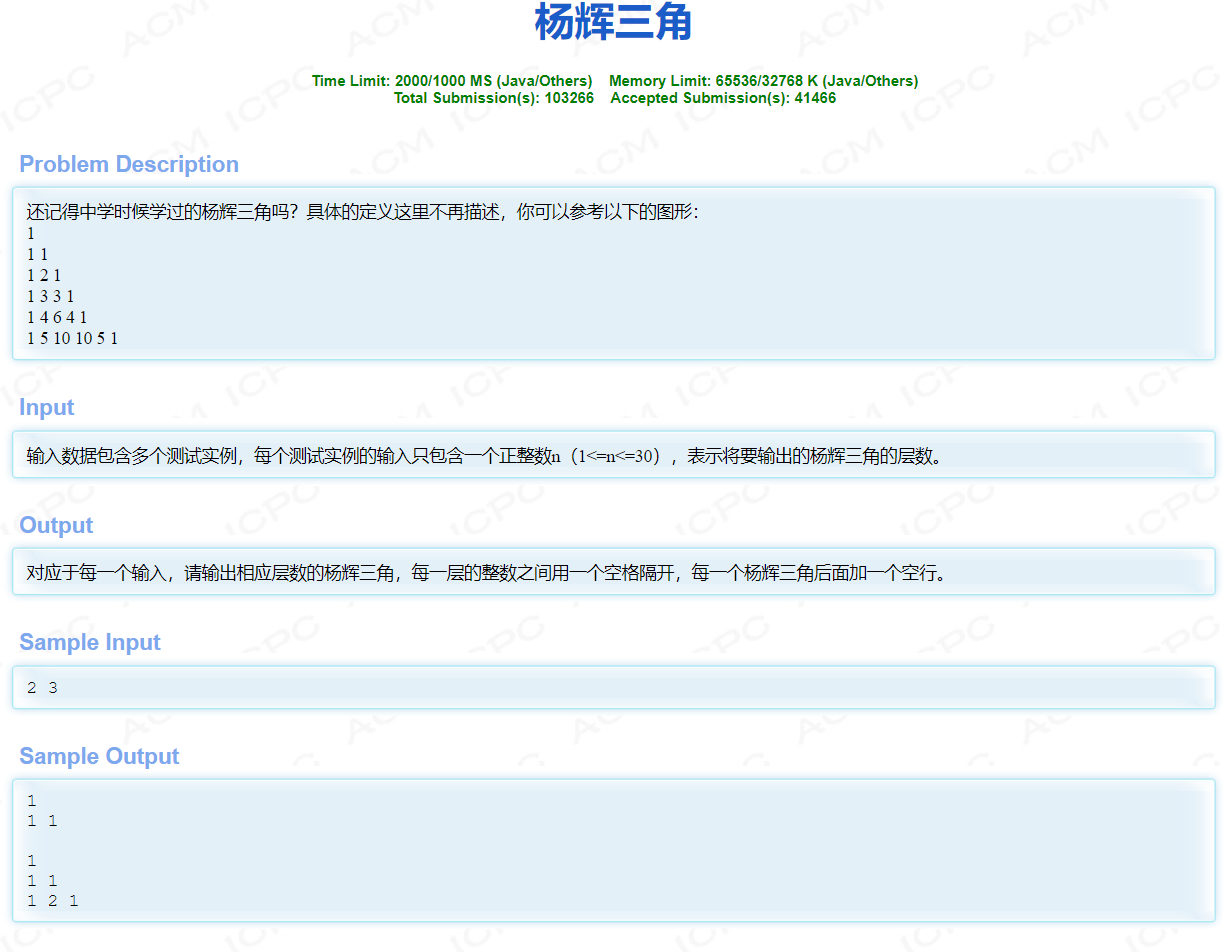Screen dimensions: 1229x952
Task: Click the Time Limit information text
Action: click(x=452, y=81)
